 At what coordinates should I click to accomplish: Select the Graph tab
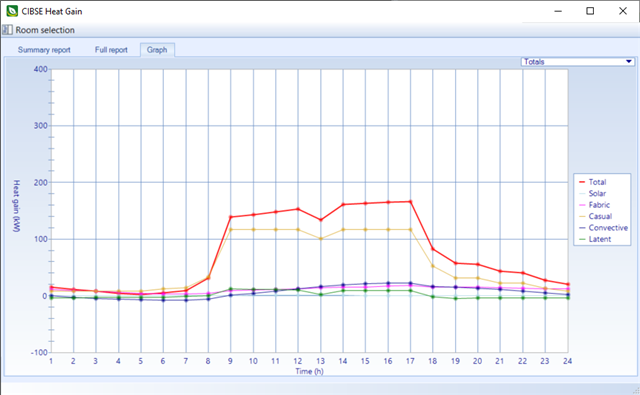point(157,50)
